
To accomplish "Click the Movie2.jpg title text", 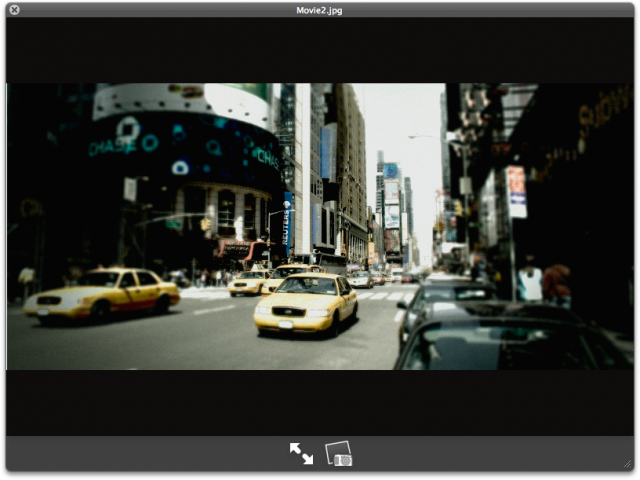I will click(x=319, y=10).
